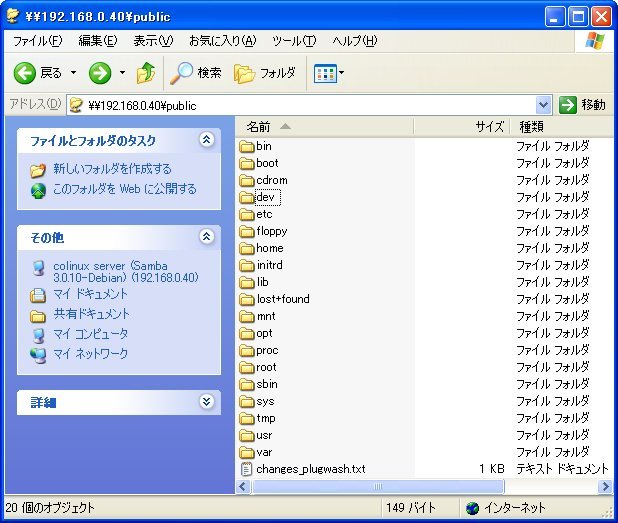618x523 pixels.
Task: Select the opt folder icon
Action: pyautogui.click(x=247, y=334)
